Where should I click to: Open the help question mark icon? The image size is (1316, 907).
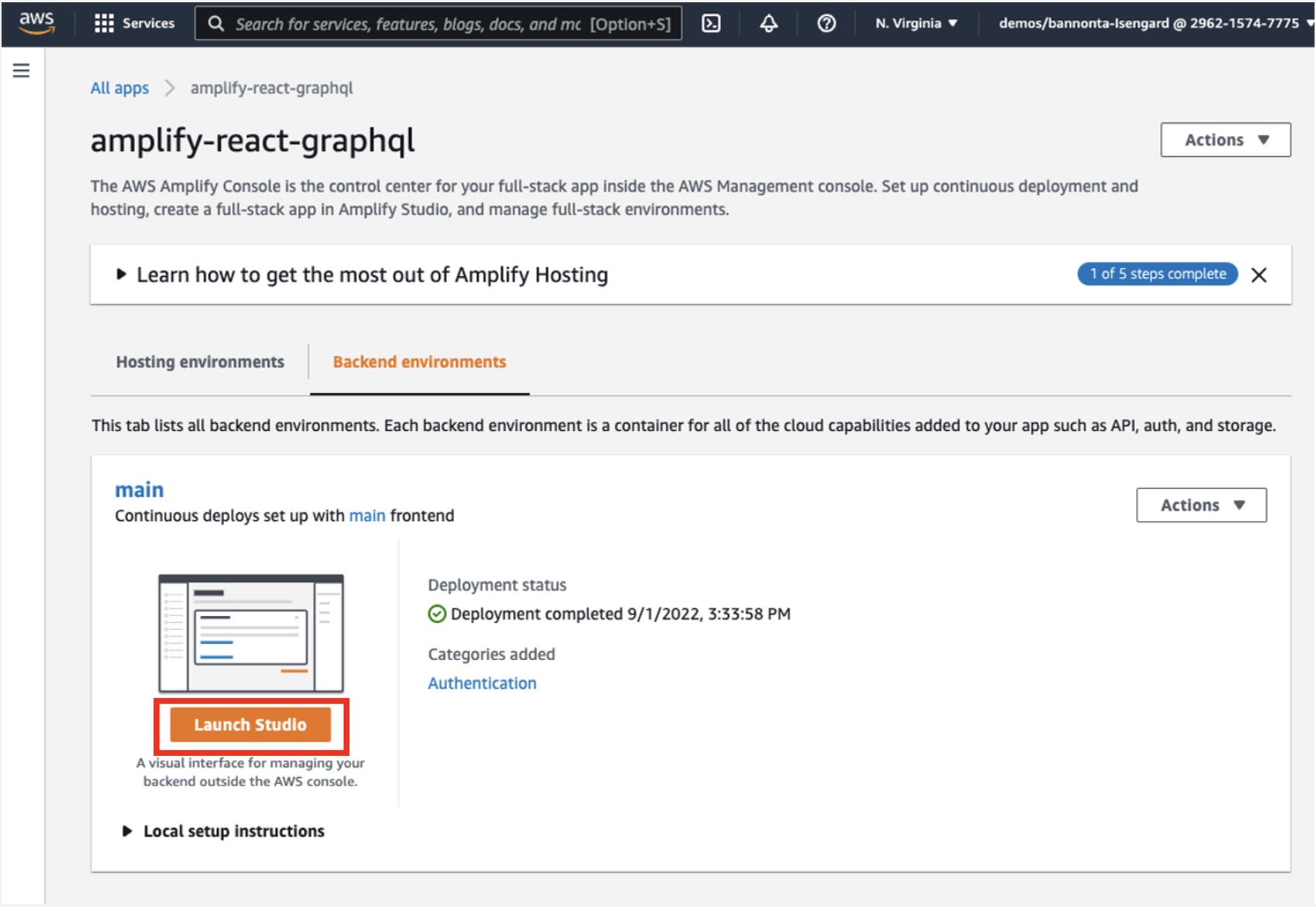point(826,23)
